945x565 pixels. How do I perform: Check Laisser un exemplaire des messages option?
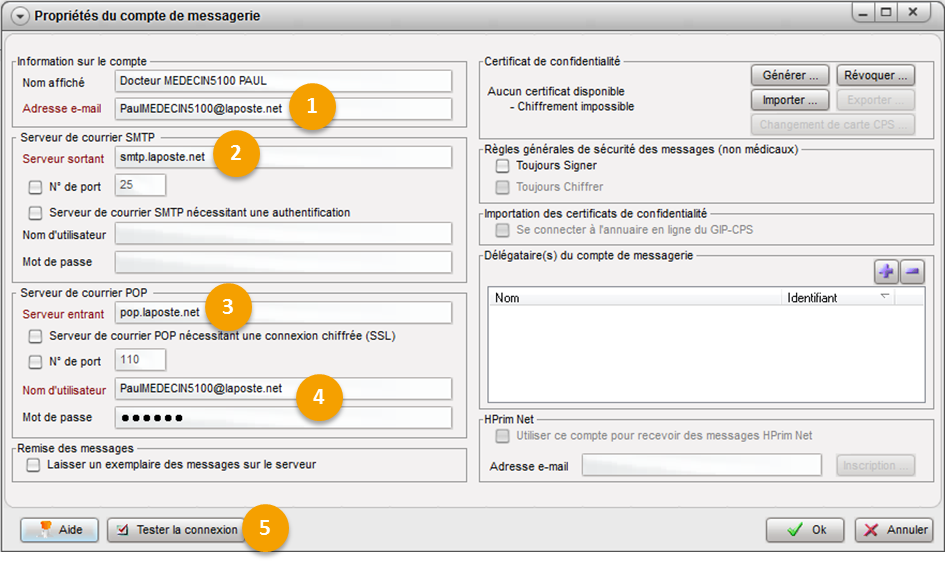point(34,465)
